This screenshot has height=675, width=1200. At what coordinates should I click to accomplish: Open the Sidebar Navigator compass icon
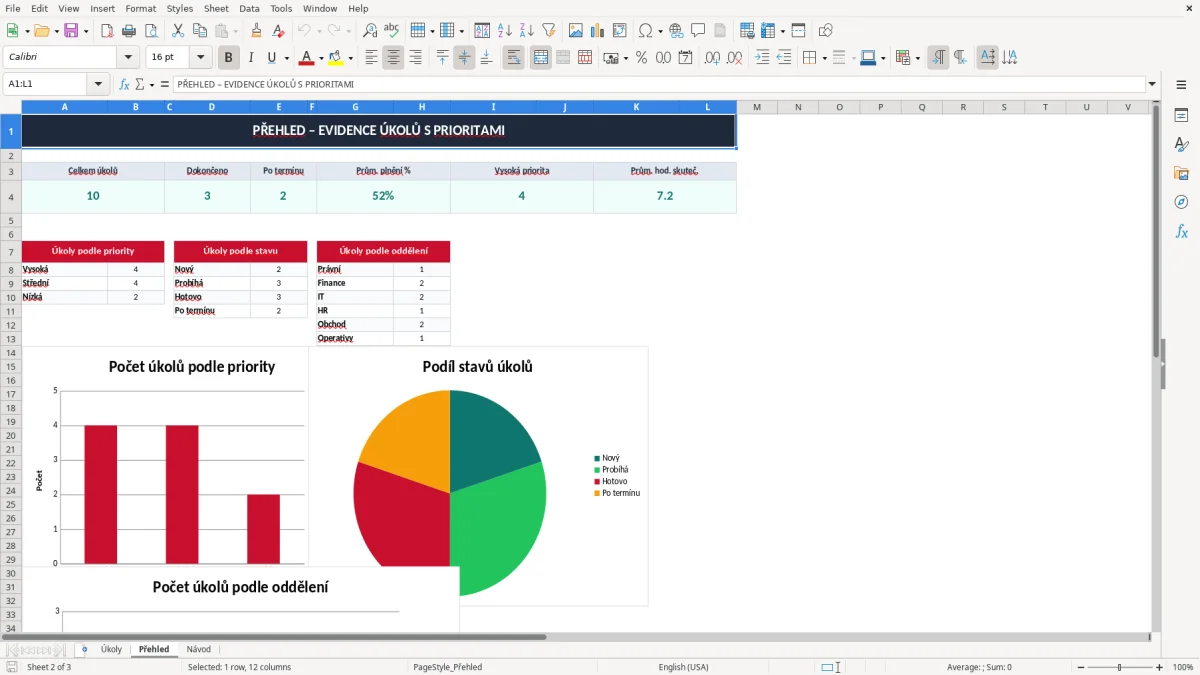point(1181,202)
